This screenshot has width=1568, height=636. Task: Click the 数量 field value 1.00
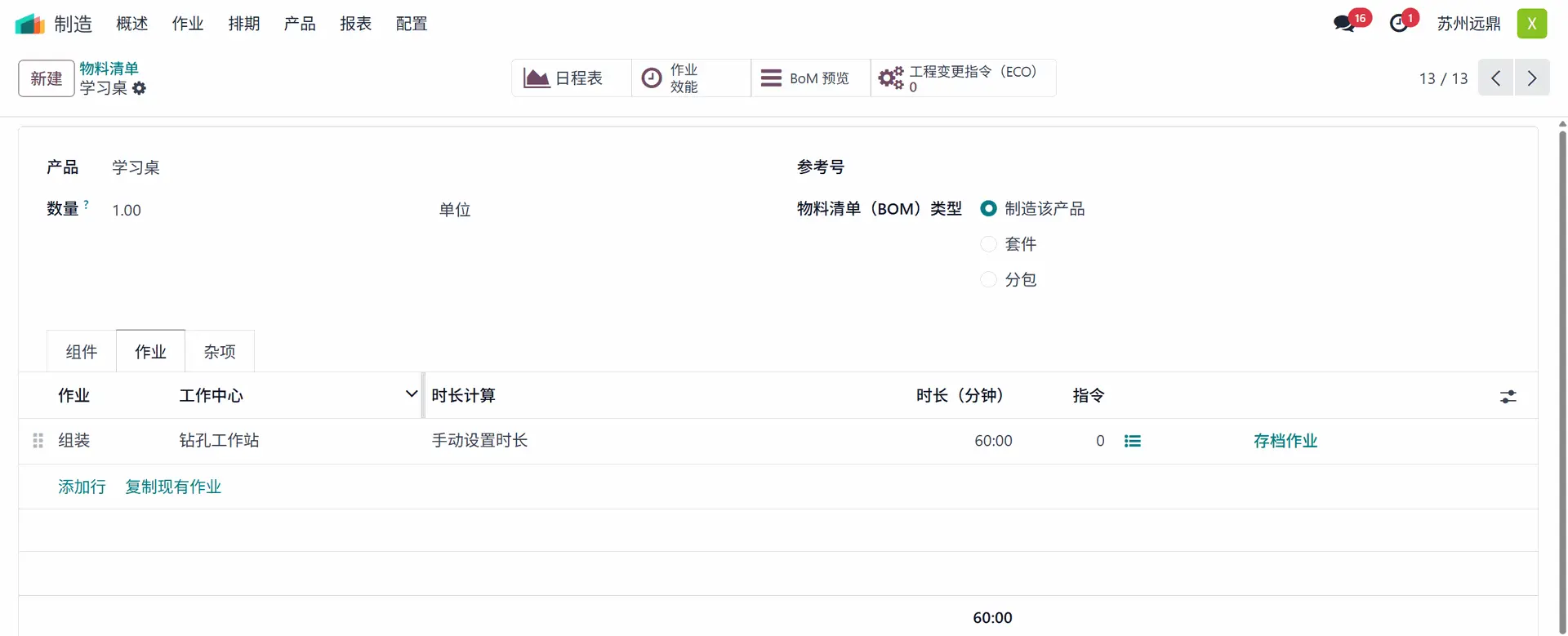pos(127,211)
